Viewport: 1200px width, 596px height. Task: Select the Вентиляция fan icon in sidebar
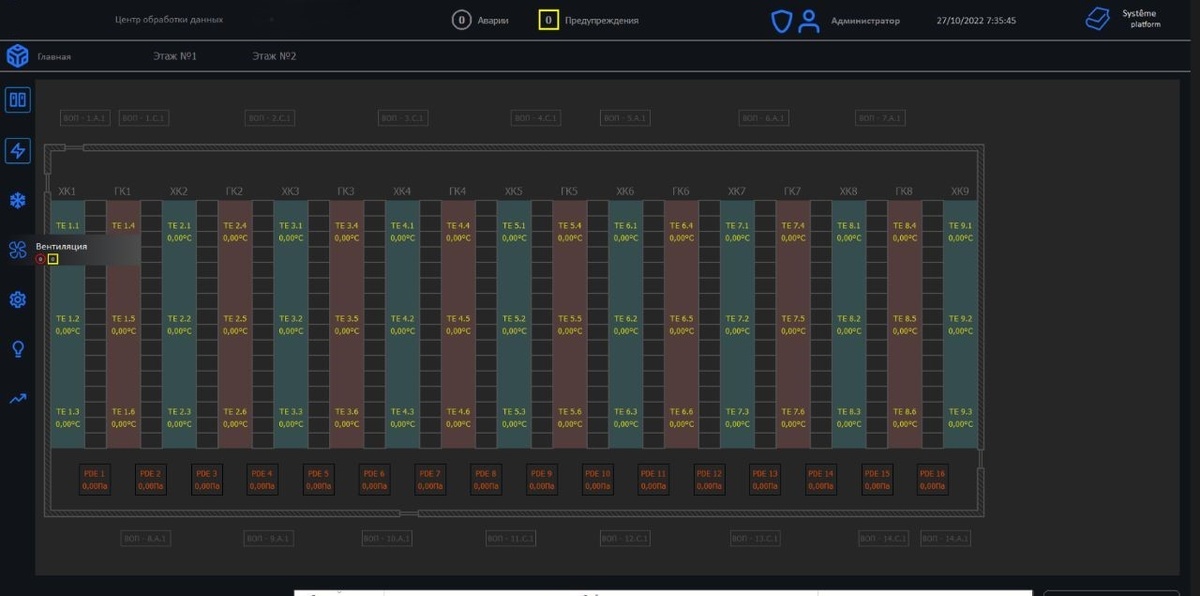click(x=17, y=249)
